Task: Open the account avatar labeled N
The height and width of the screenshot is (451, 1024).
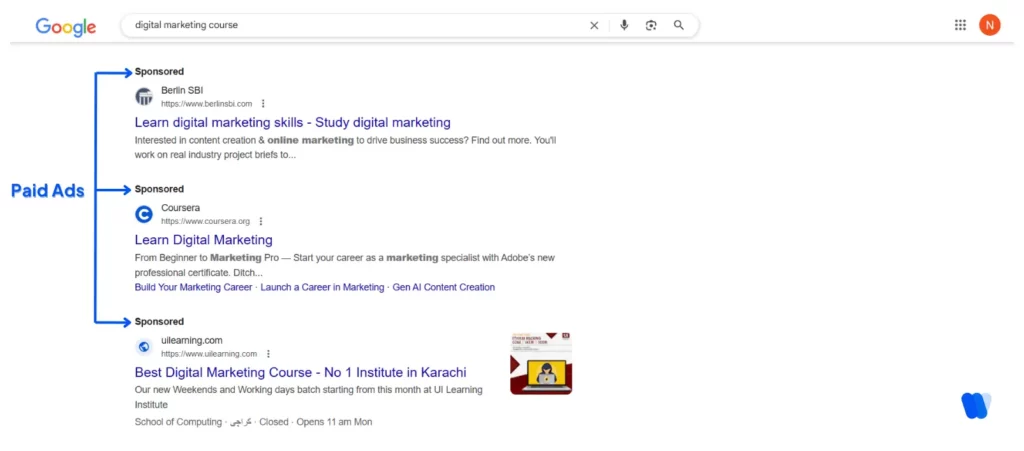Action: click(x=989, y=25)
